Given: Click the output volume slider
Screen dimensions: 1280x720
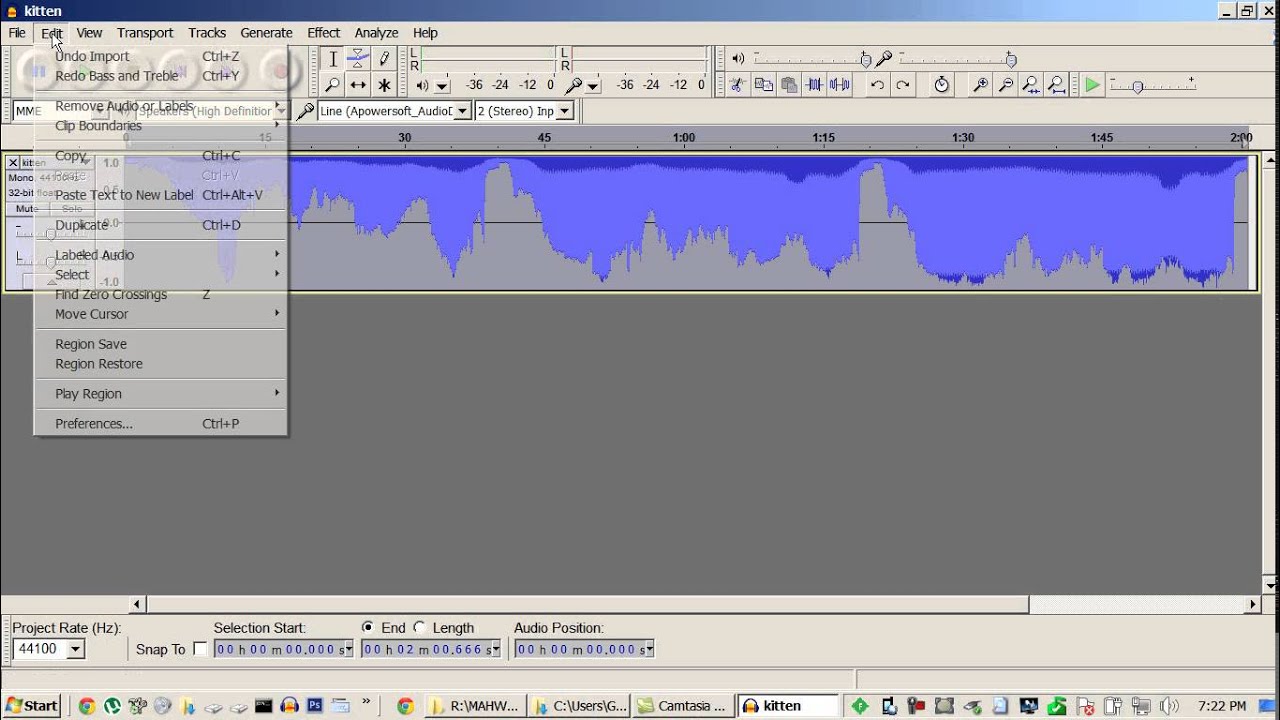Looking at the screenshot, I should coord(812,59).
